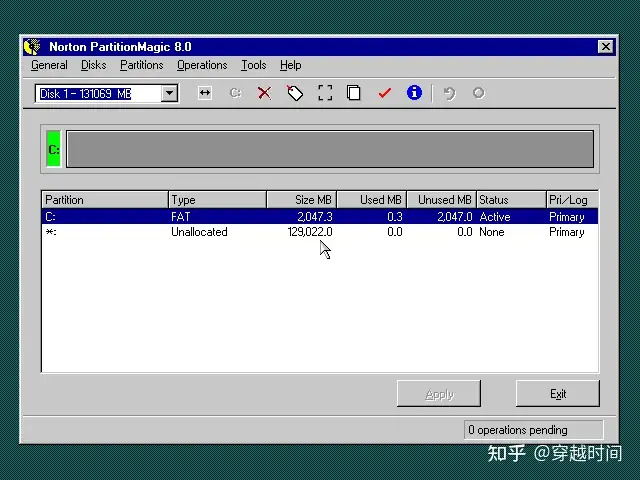Click the red X Delete partition icon
Image resolution: width=640 pixels, height=480 pixels.
264,93
